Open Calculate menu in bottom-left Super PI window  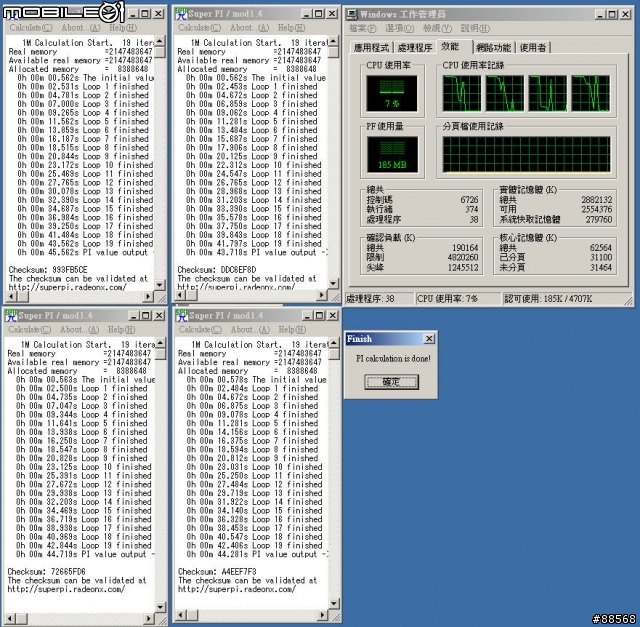tap(29, 329)
